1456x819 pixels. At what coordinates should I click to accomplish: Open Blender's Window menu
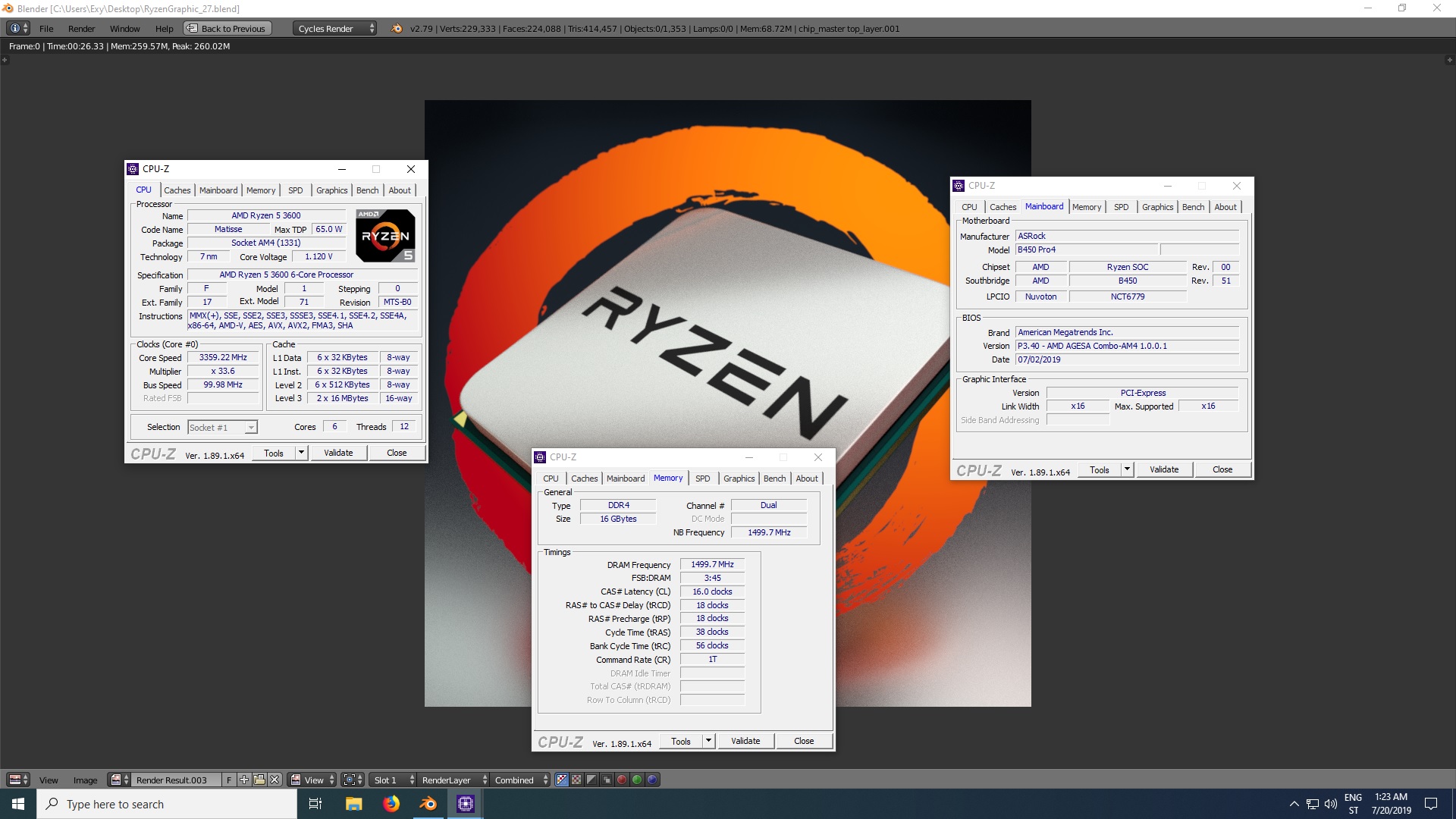(124, 29)
